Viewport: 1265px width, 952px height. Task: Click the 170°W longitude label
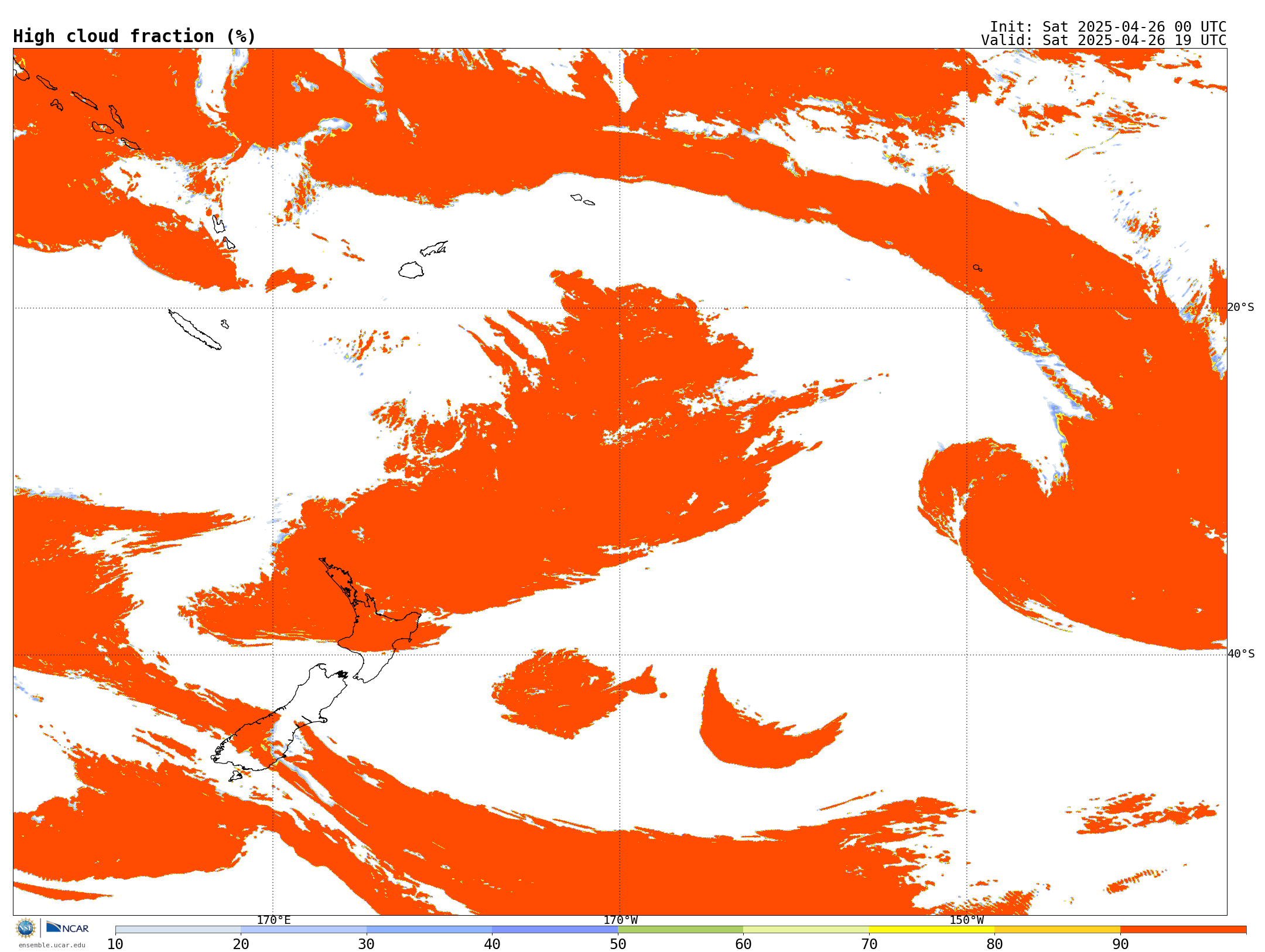click(x=620, y=920)
